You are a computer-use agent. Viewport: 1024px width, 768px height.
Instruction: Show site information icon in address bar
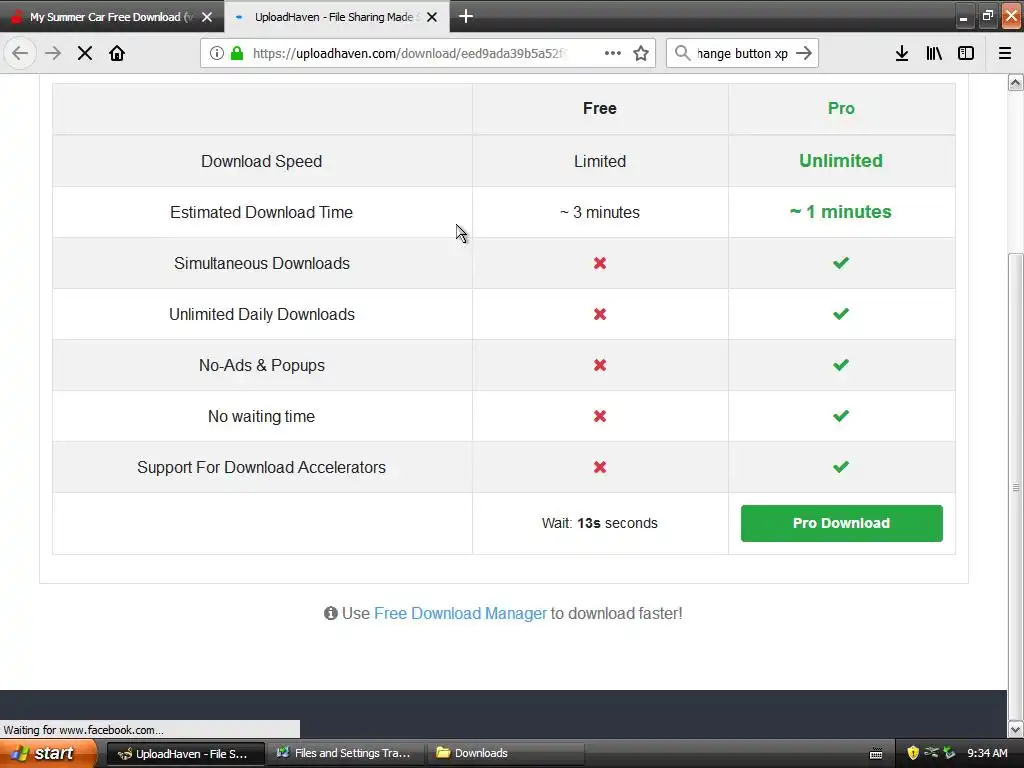coord(217,53)
